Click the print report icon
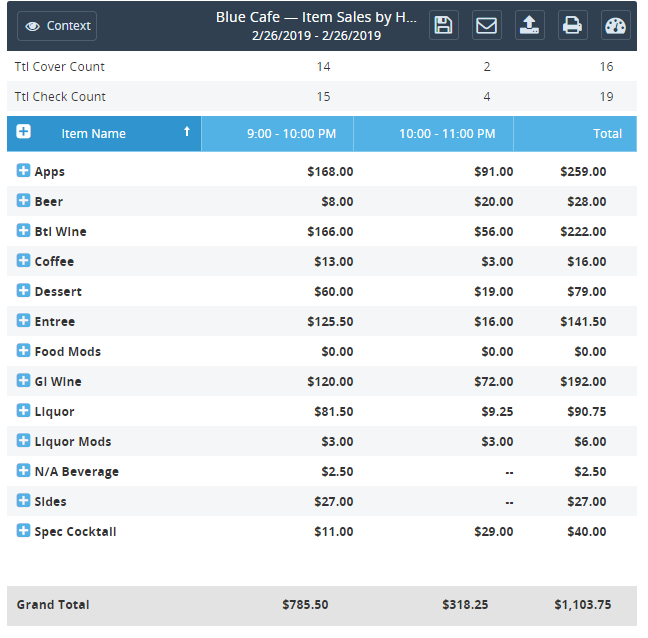 [x=573, y=26]
